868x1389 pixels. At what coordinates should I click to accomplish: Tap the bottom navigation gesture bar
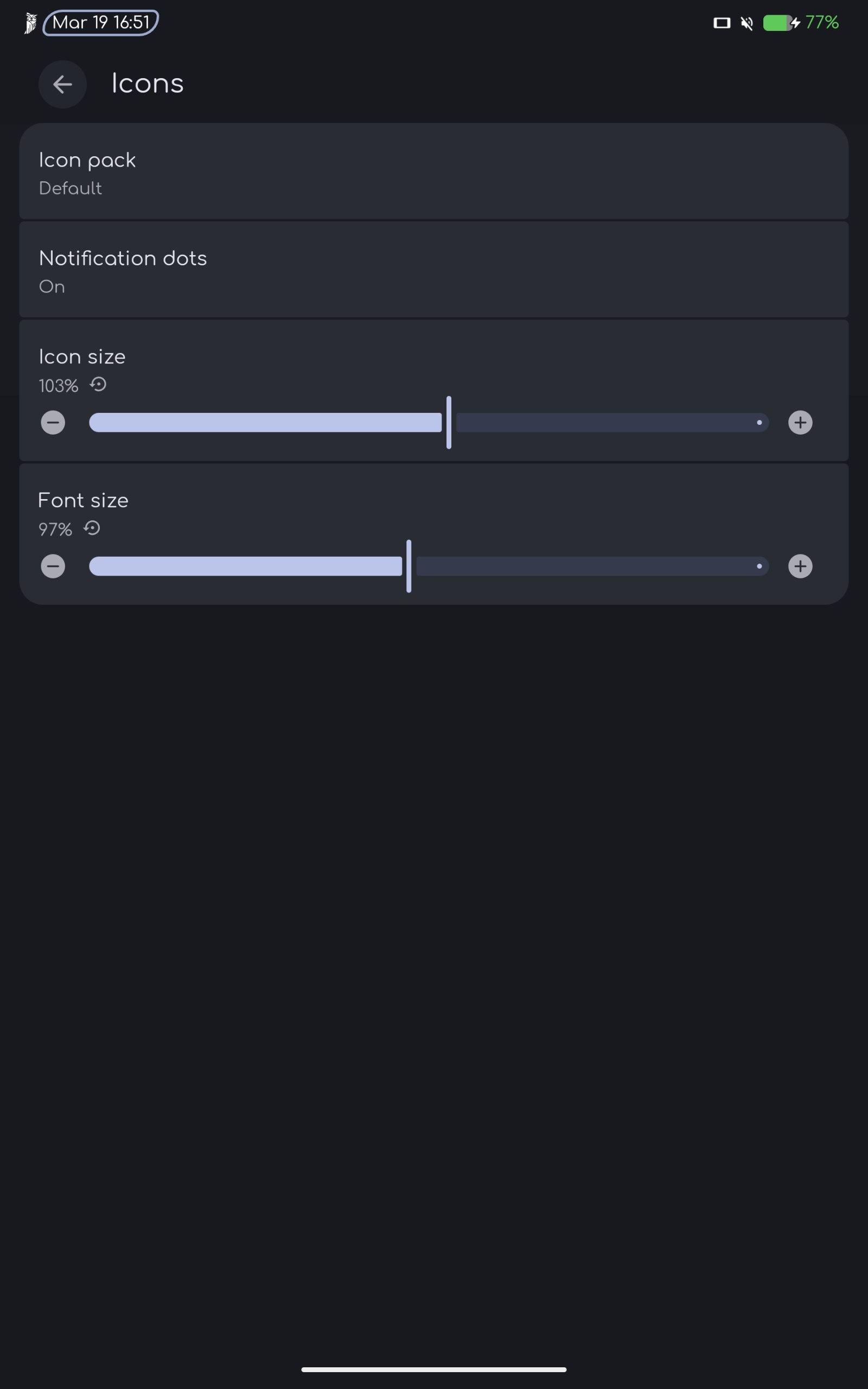434,1369
